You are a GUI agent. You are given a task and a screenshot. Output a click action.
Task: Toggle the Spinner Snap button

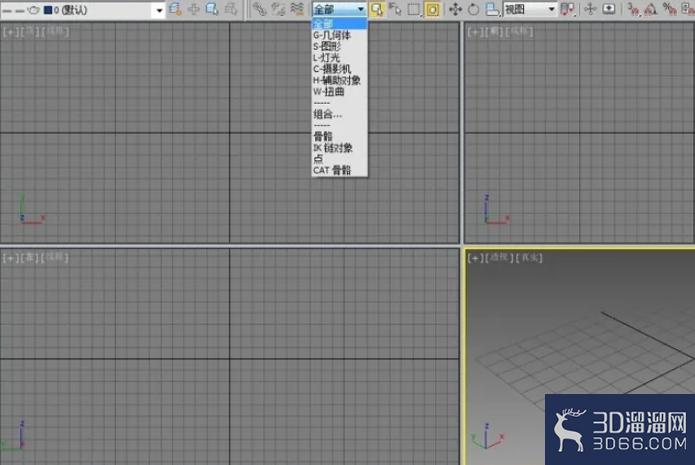tap(687, 9)
